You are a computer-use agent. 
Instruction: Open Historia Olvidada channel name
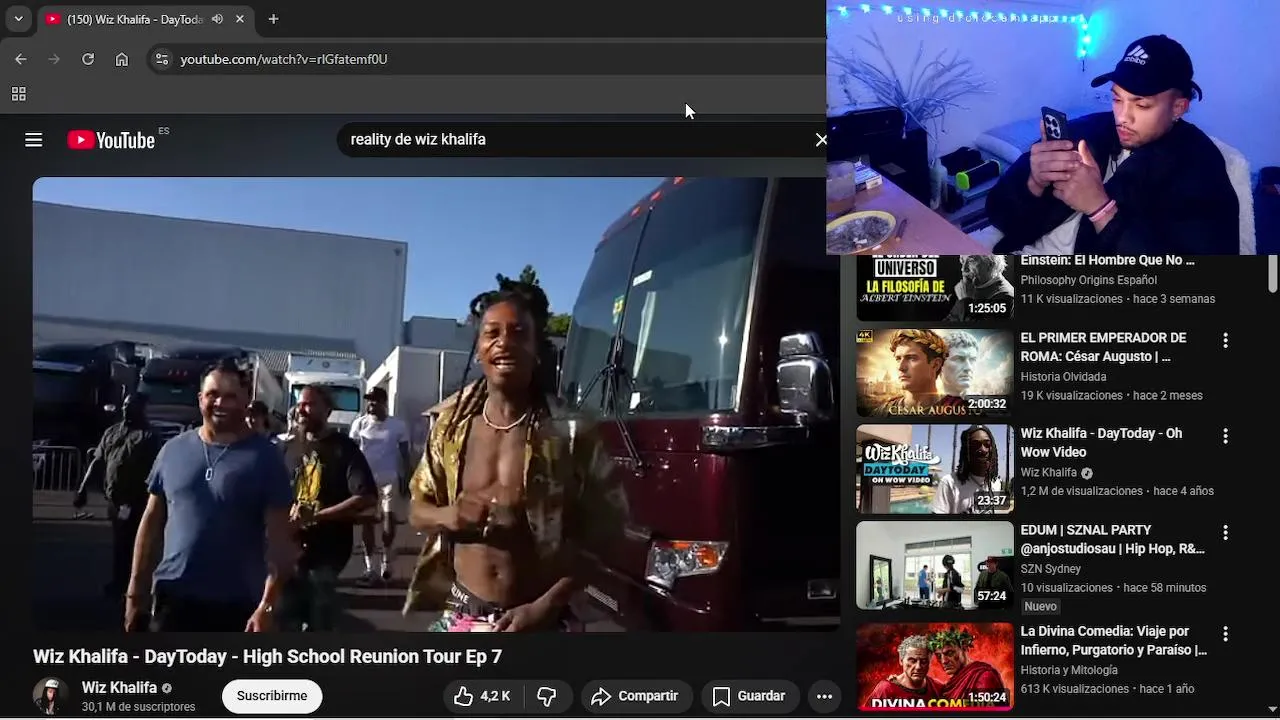click(x=1063, y=377)
